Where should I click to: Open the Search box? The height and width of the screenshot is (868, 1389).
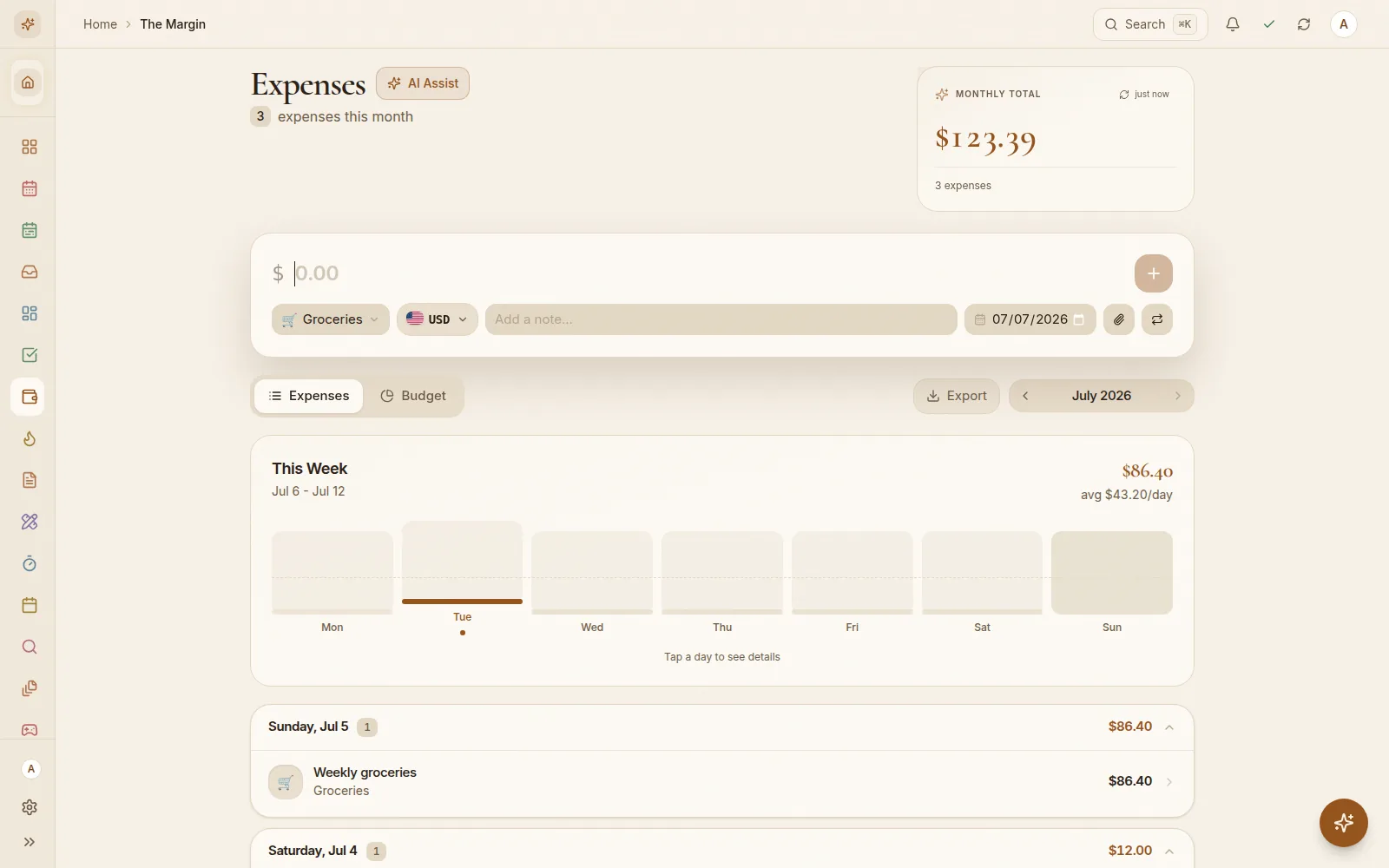[1150, 24]
